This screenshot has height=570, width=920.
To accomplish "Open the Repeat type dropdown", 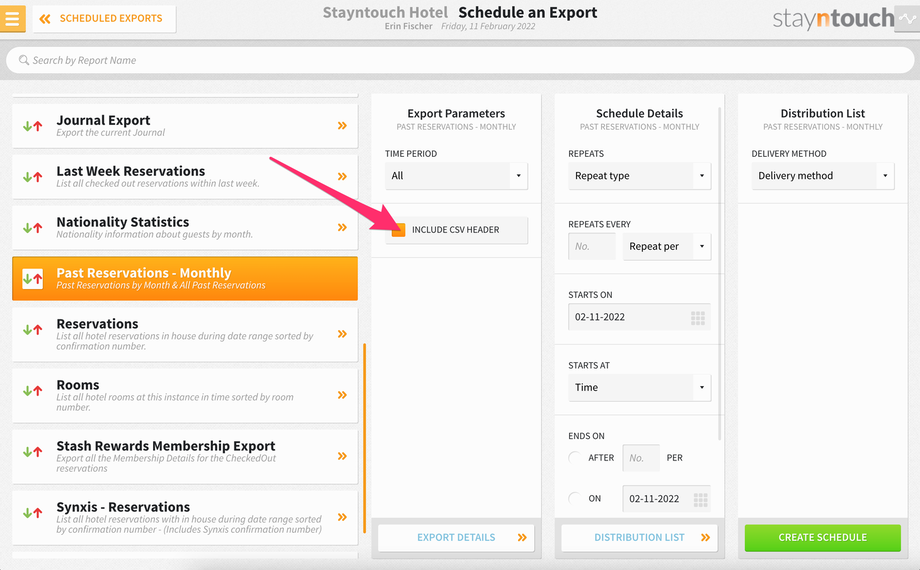I will pos(639,176).
